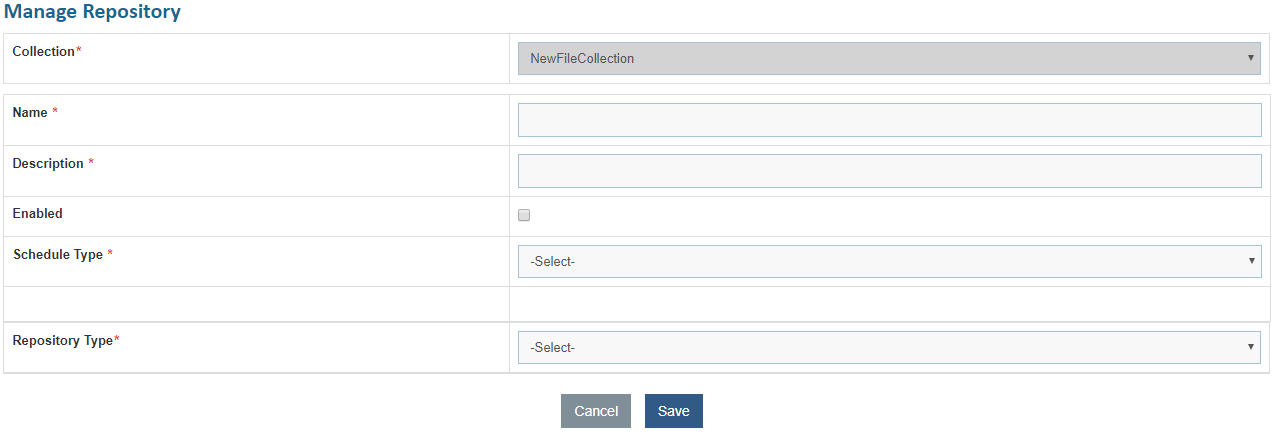
Task: Open the NewFileCollection collection dropdown
Action: pyautogui.click(x=889, y=59)
